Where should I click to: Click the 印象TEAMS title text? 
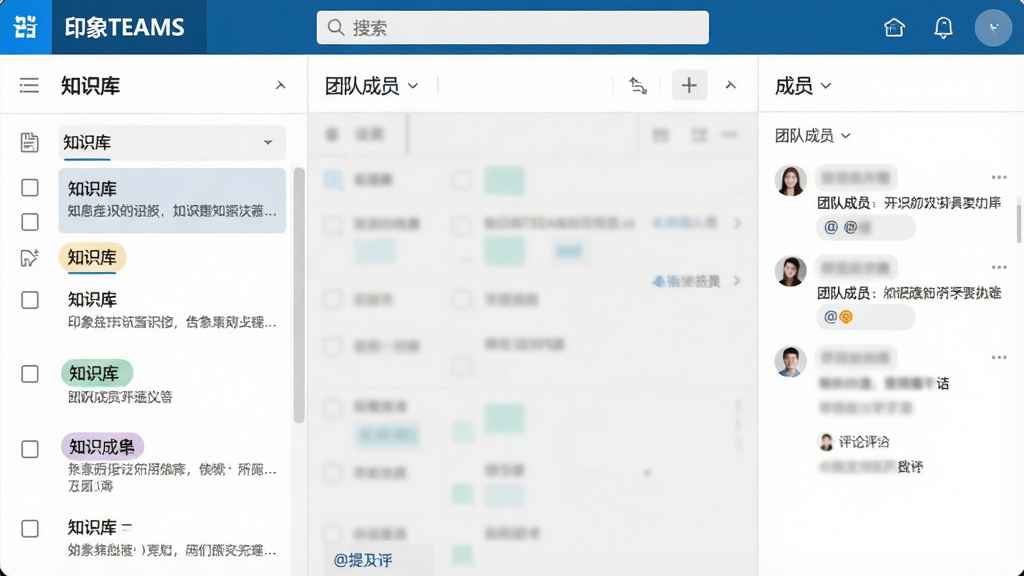(124, 27)
